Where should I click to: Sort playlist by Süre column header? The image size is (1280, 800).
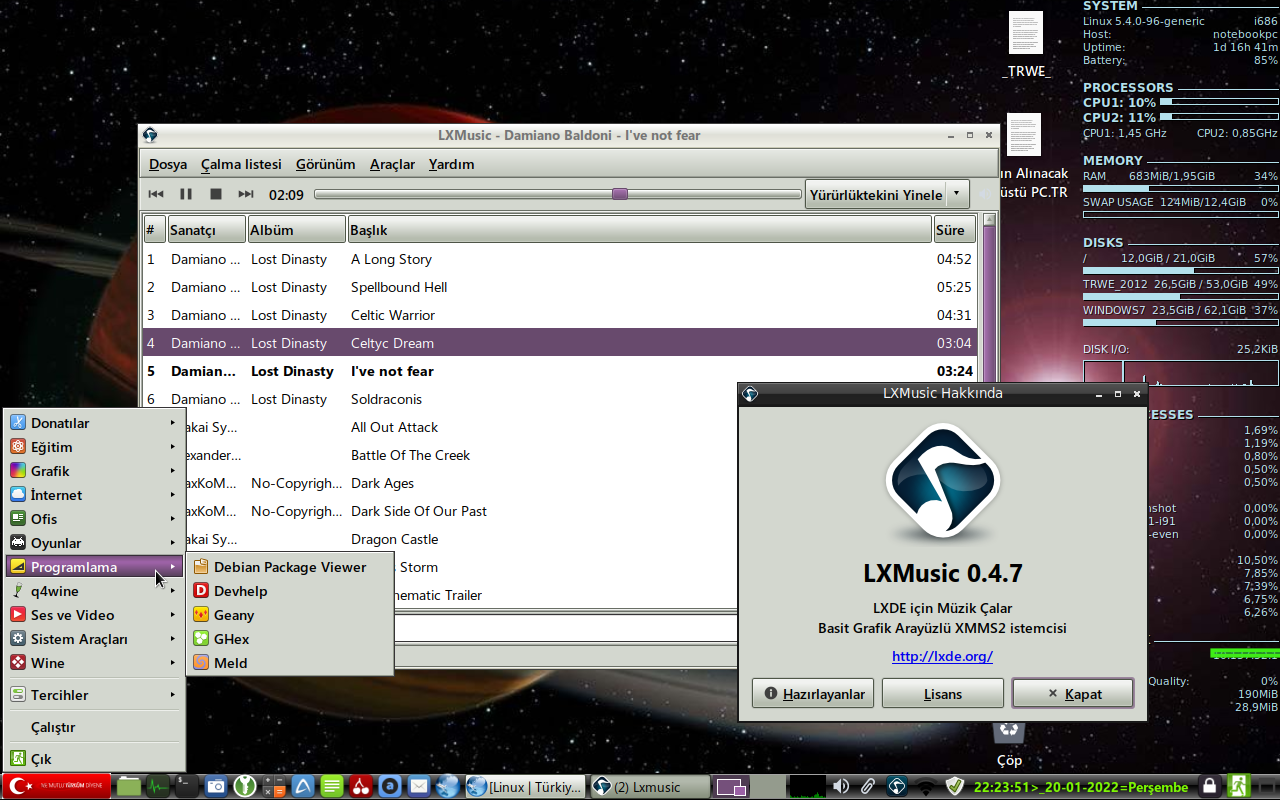pos(956,230)
